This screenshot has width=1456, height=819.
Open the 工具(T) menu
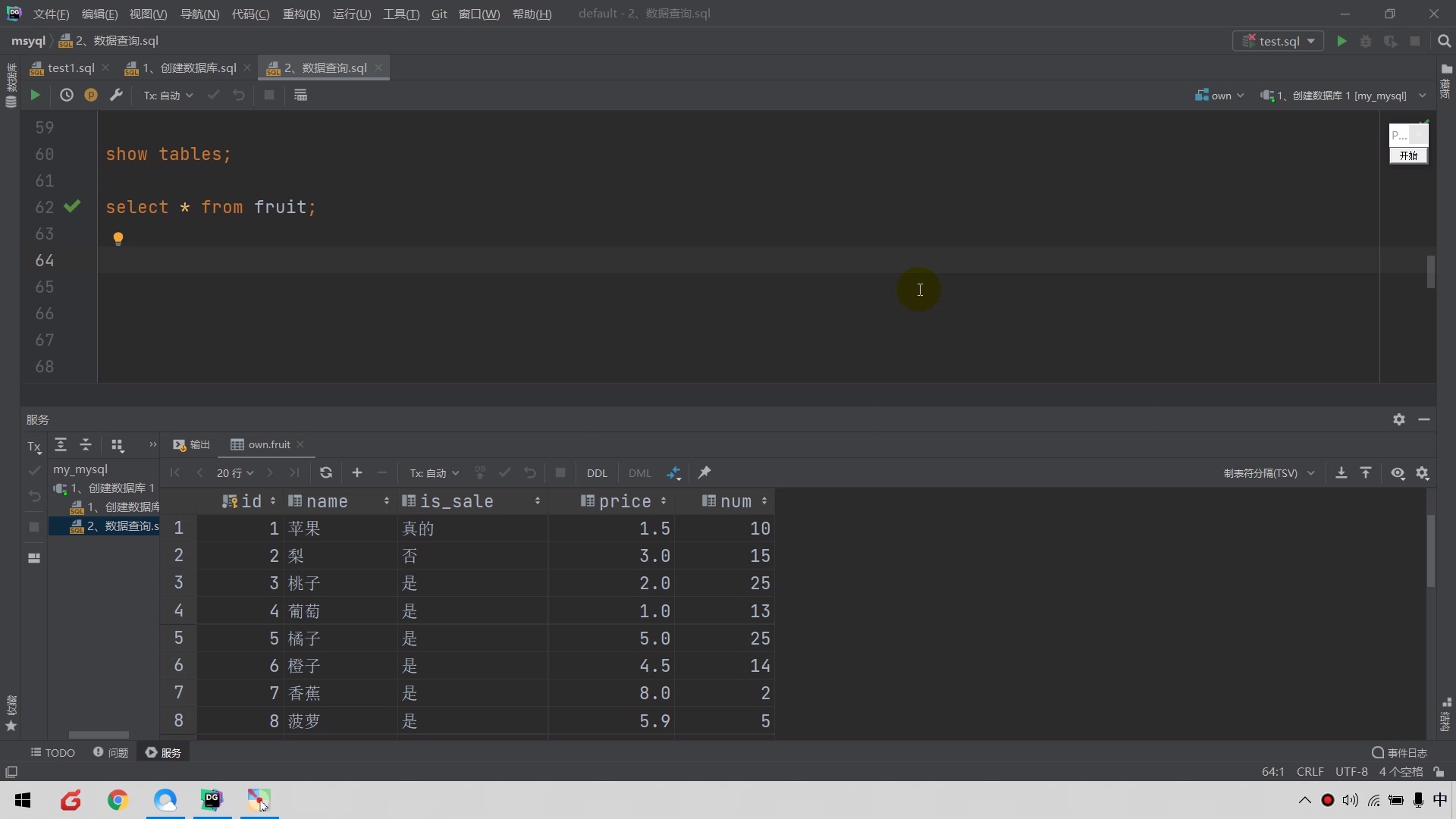pyautogui.click(x=400, y=14)
